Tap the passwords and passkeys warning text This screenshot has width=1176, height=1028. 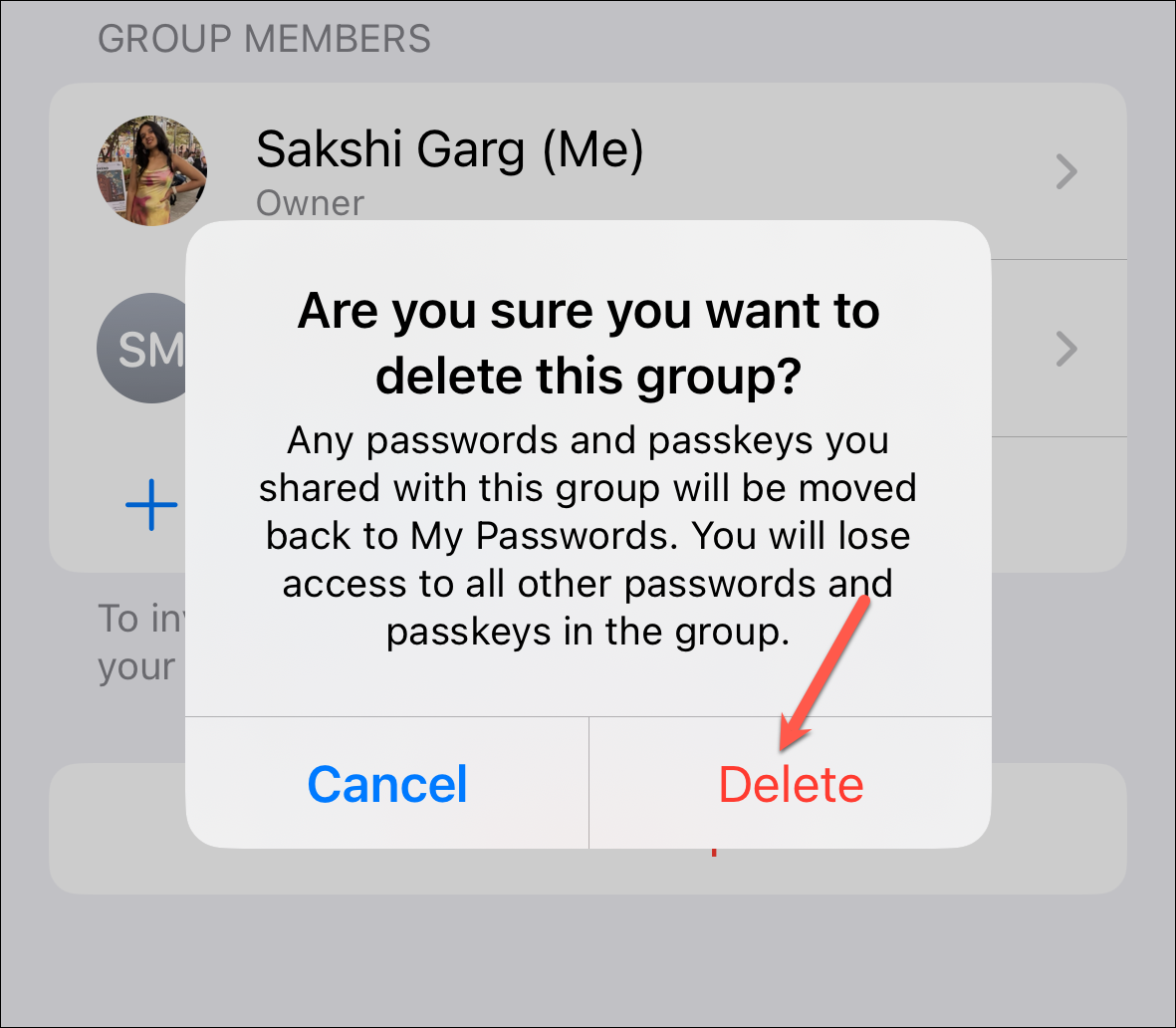tap(588, 536)
